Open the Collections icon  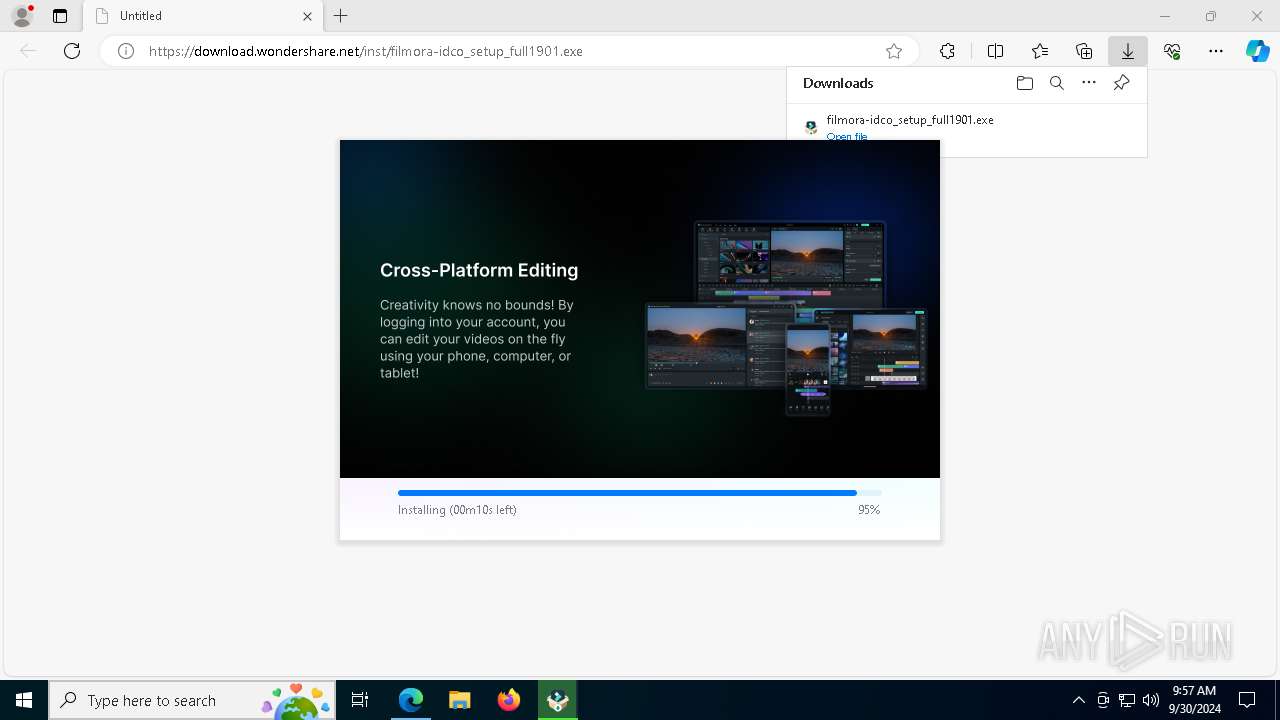click(x=1084, y=51)
